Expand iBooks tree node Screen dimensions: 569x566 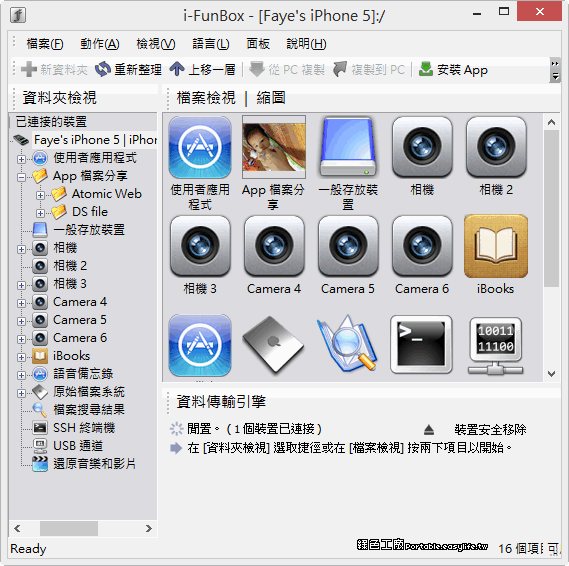tap(21, 357)
